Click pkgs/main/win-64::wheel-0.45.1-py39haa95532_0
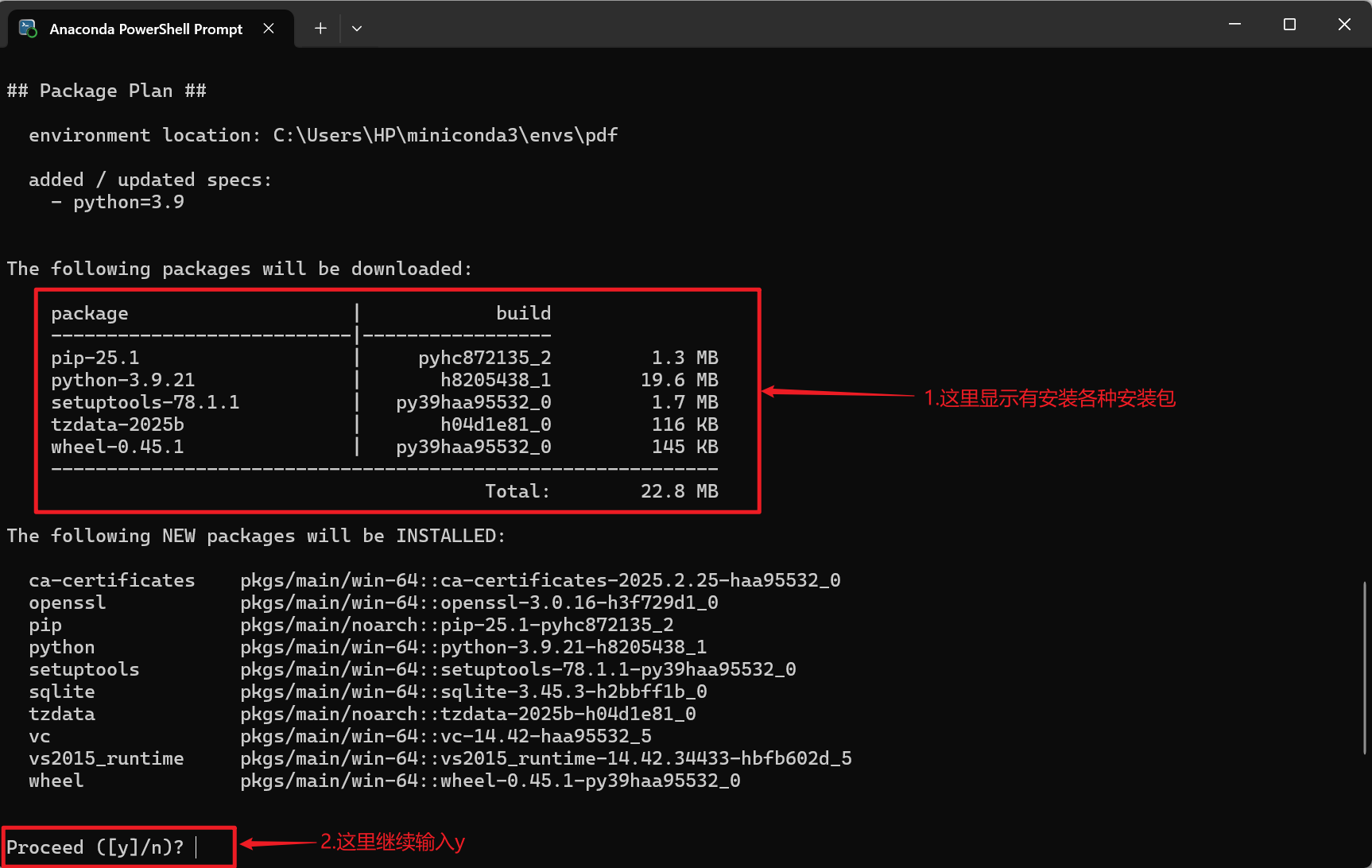1372x868 pixels. tap(490, 781)
